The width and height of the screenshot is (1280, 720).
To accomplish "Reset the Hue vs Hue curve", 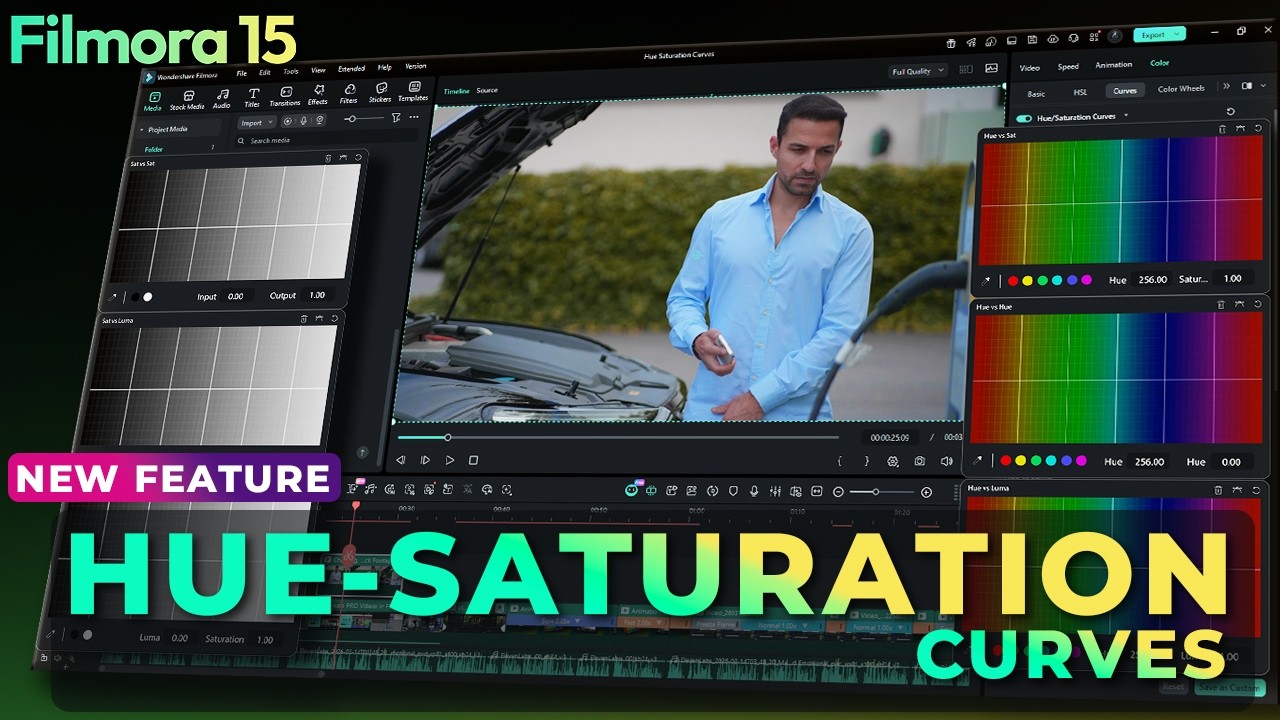I will coord(1259,304).
